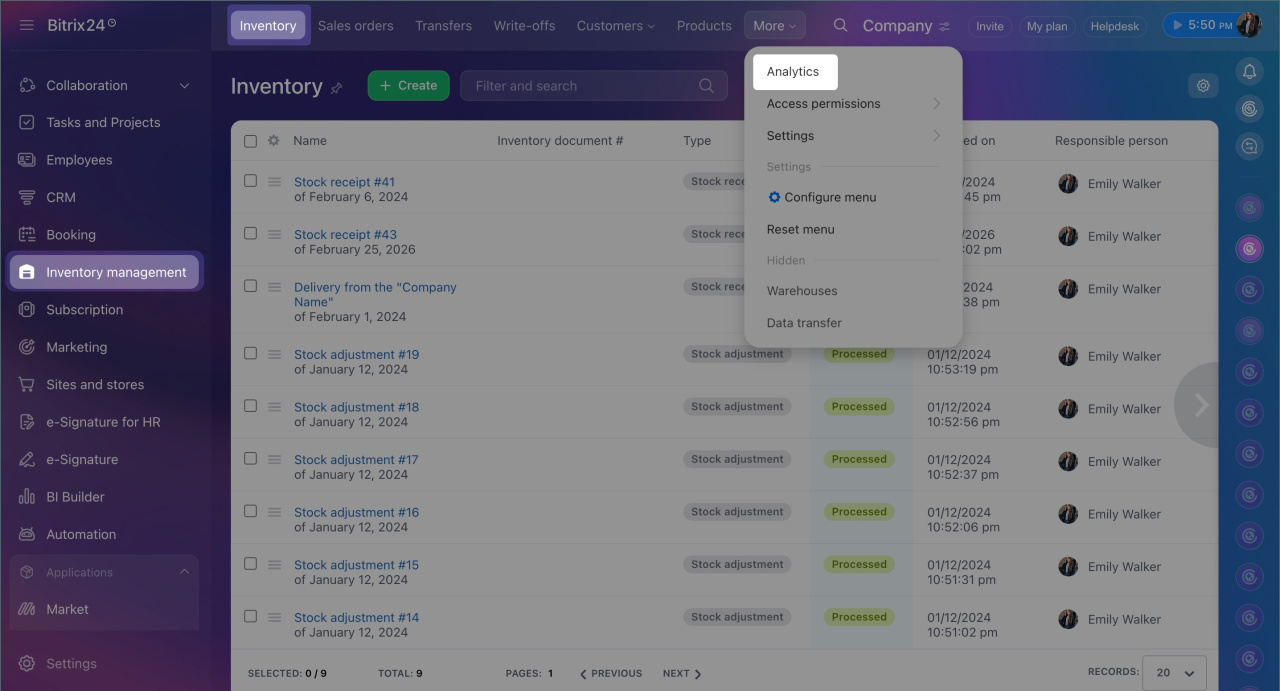
Task: Open the search magnifier icon in top bar
Action: 840,25
